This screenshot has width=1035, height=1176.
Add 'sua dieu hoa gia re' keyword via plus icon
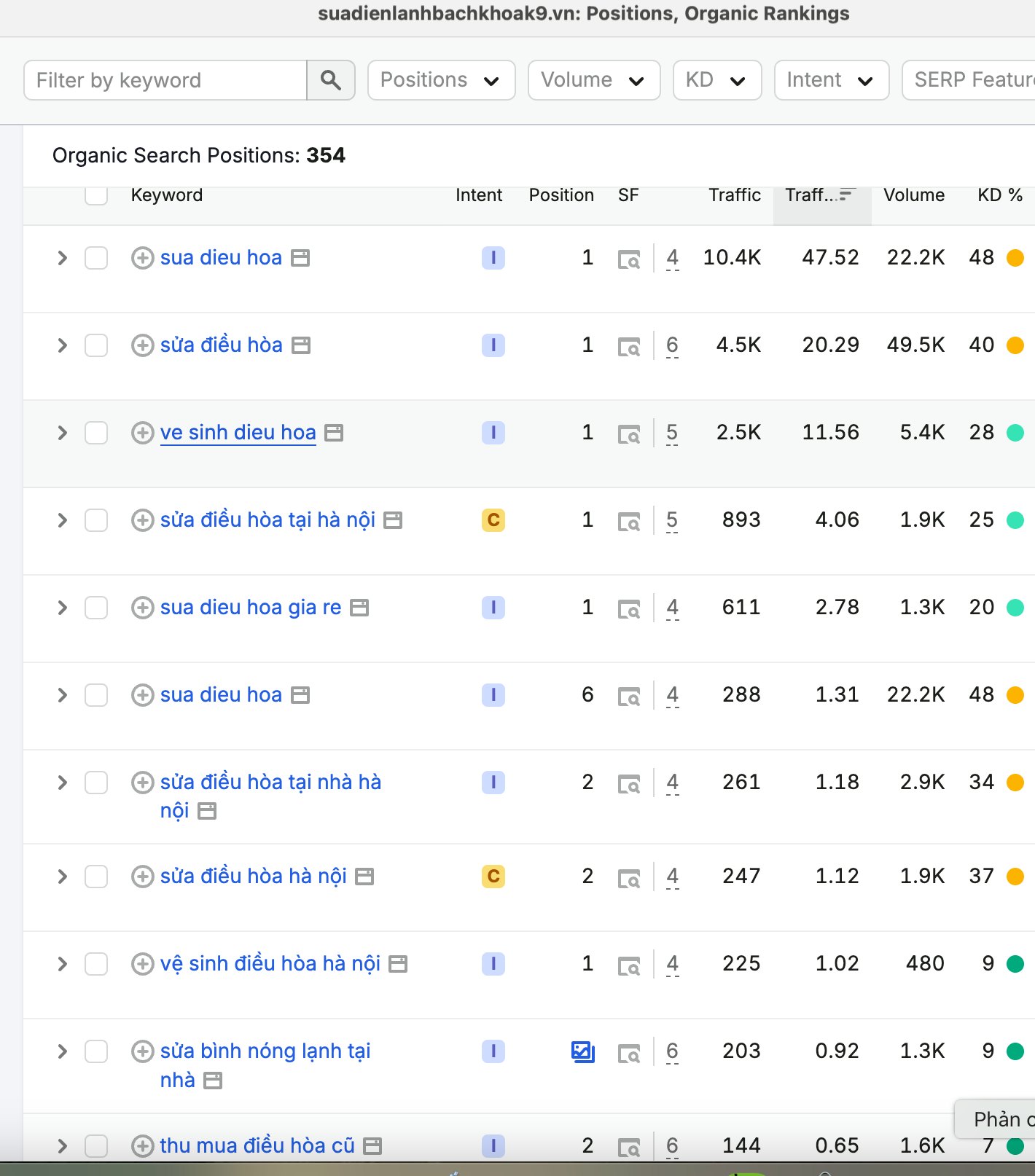[142, 608]
